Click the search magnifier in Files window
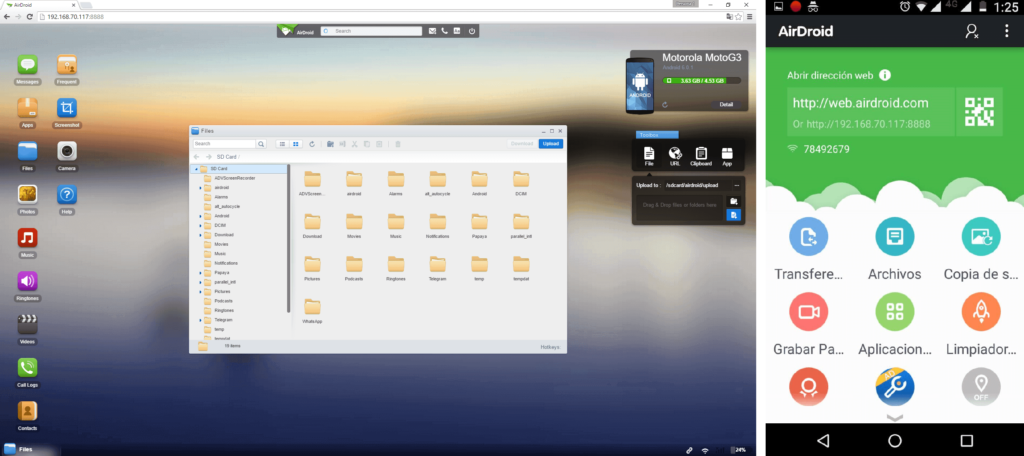1024x456 pixels. point(261,144)
